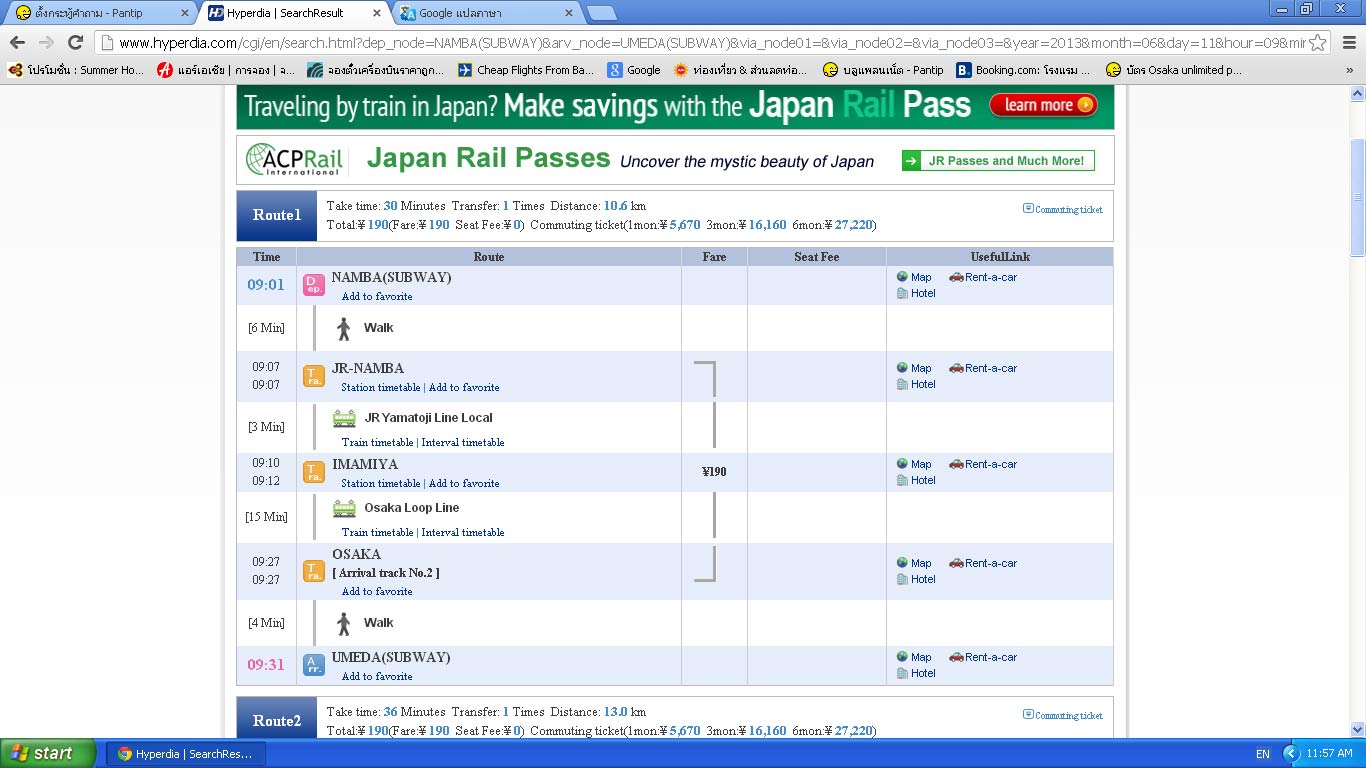Add NAMBA(SUBWAY) to favorite
1366x768 pixels.
pos(377,296)
